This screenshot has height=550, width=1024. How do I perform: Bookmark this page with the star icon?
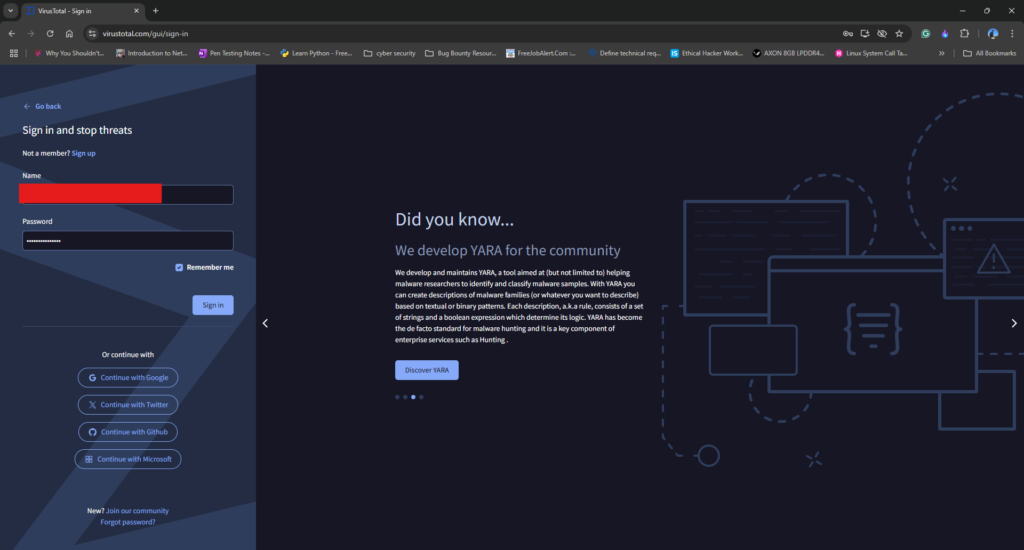click(899, 33)
